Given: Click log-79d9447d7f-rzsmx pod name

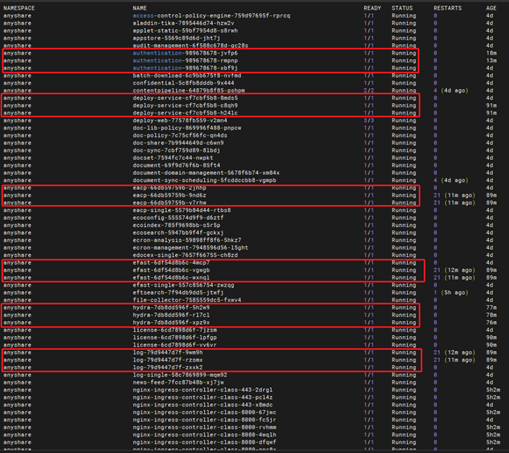Looking at the screenshot, I should click(x=168, y=360).
